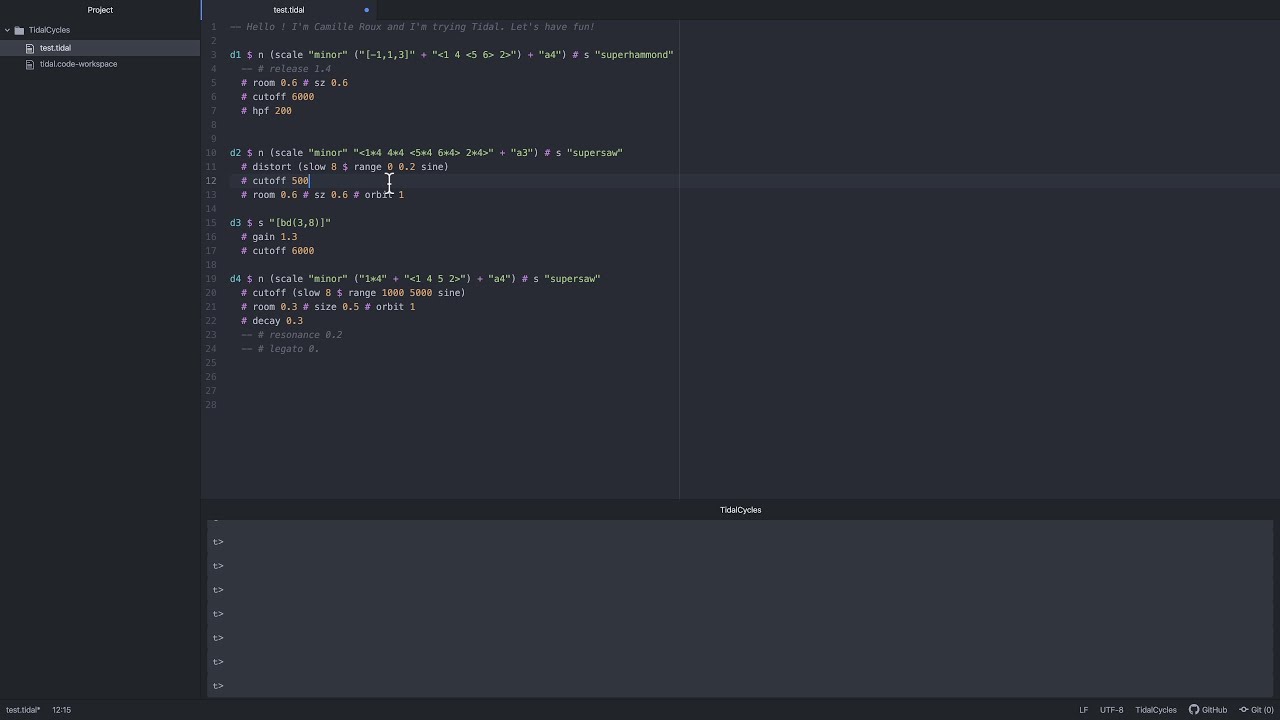Select the Project panel tab

[x=100, y=10]
